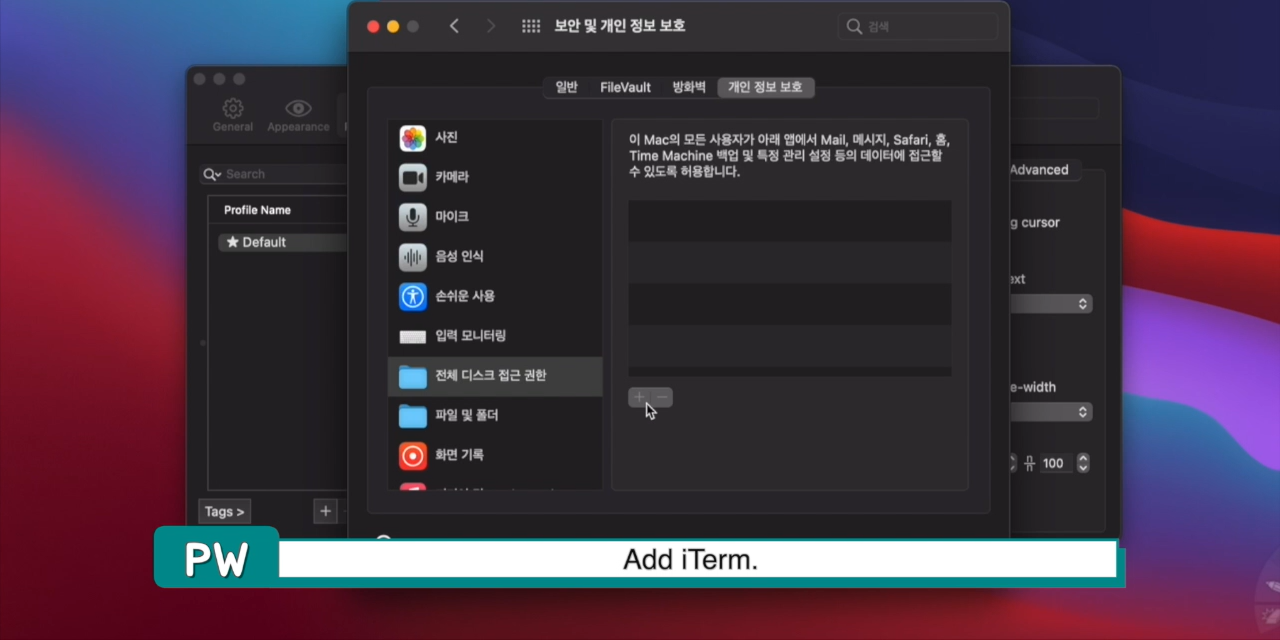Screen dimensions: 1280x640
Task: Click the System Preferences search field (검색)
Action: point(918,27)
